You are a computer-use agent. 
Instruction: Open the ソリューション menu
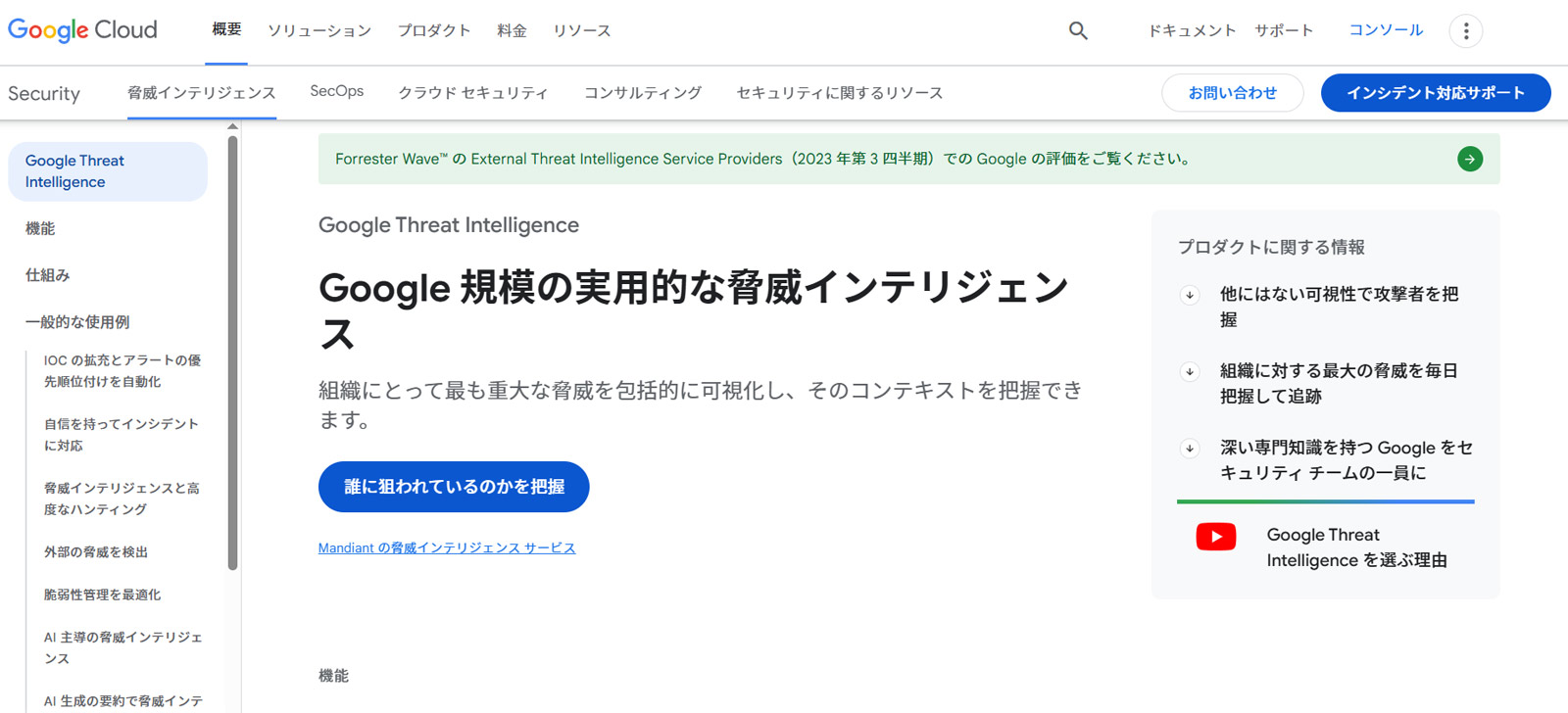pos(319,30)
